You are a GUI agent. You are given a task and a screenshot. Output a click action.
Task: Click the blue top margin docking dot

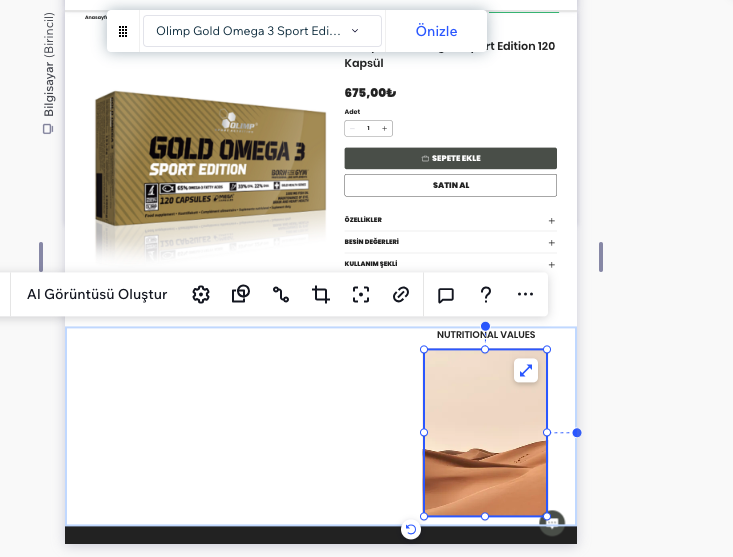click(485, 326)
